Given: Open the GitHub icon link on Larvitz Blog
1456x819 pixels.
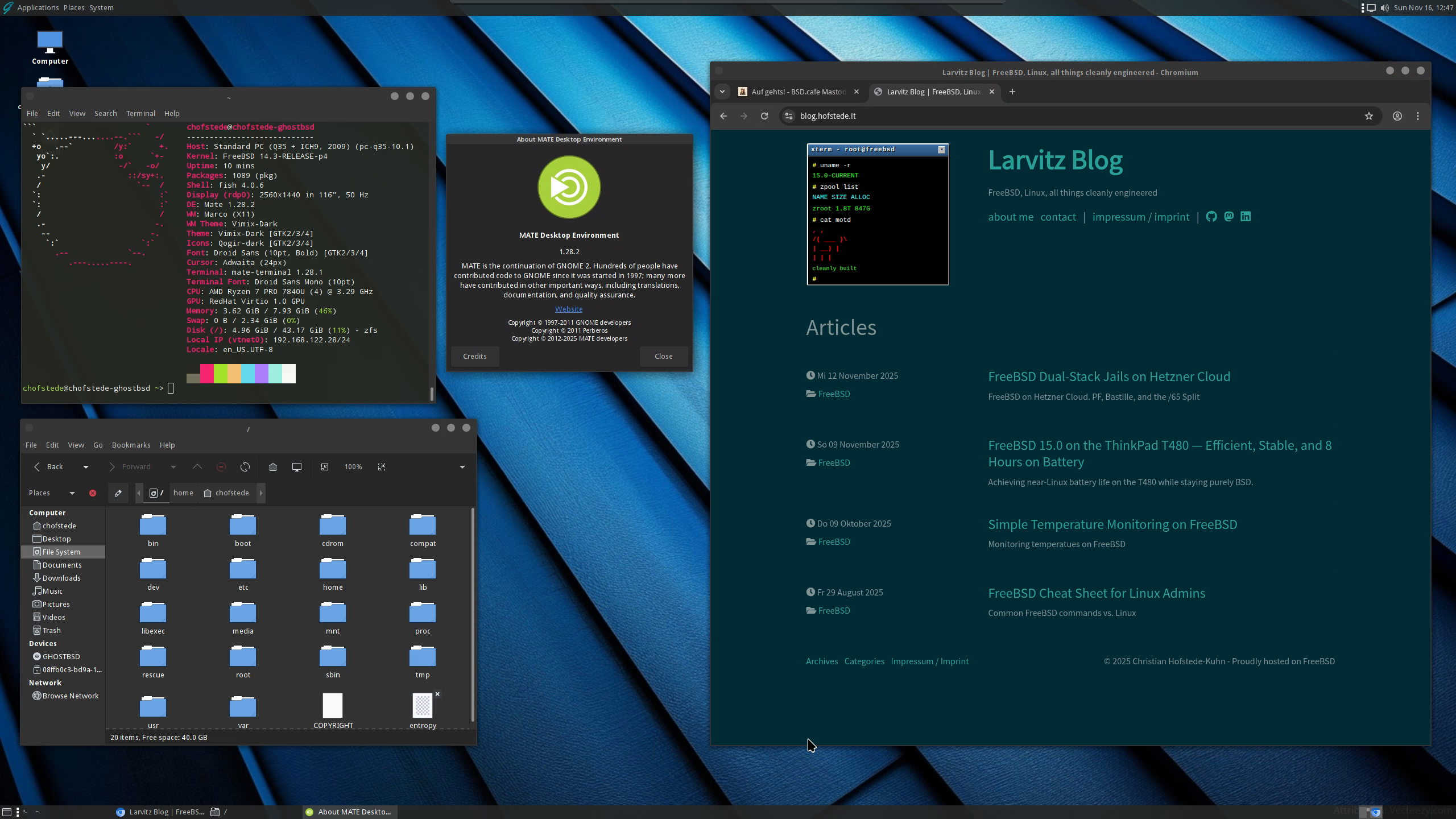Looking at the screenshot, I should 1211,217.
